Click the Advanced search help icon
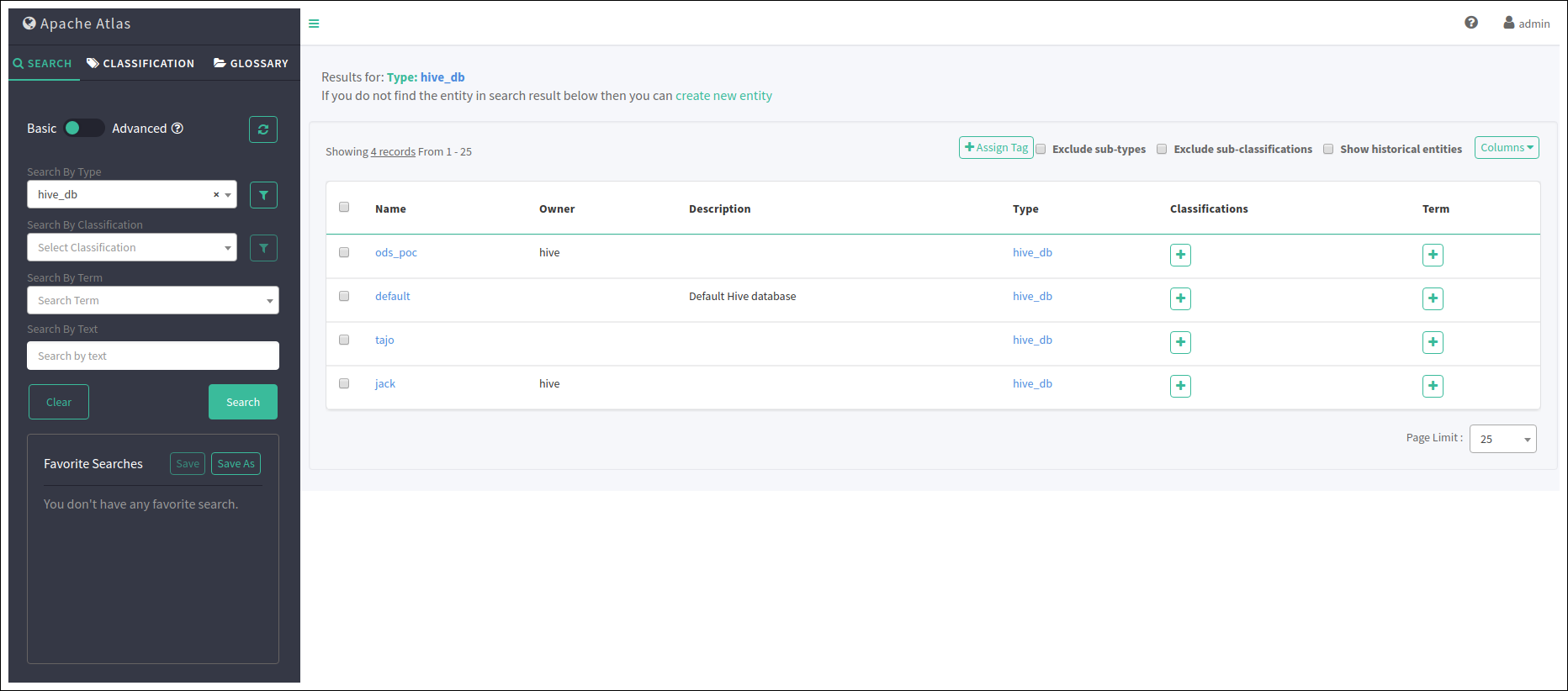 [x=177, y=129]
